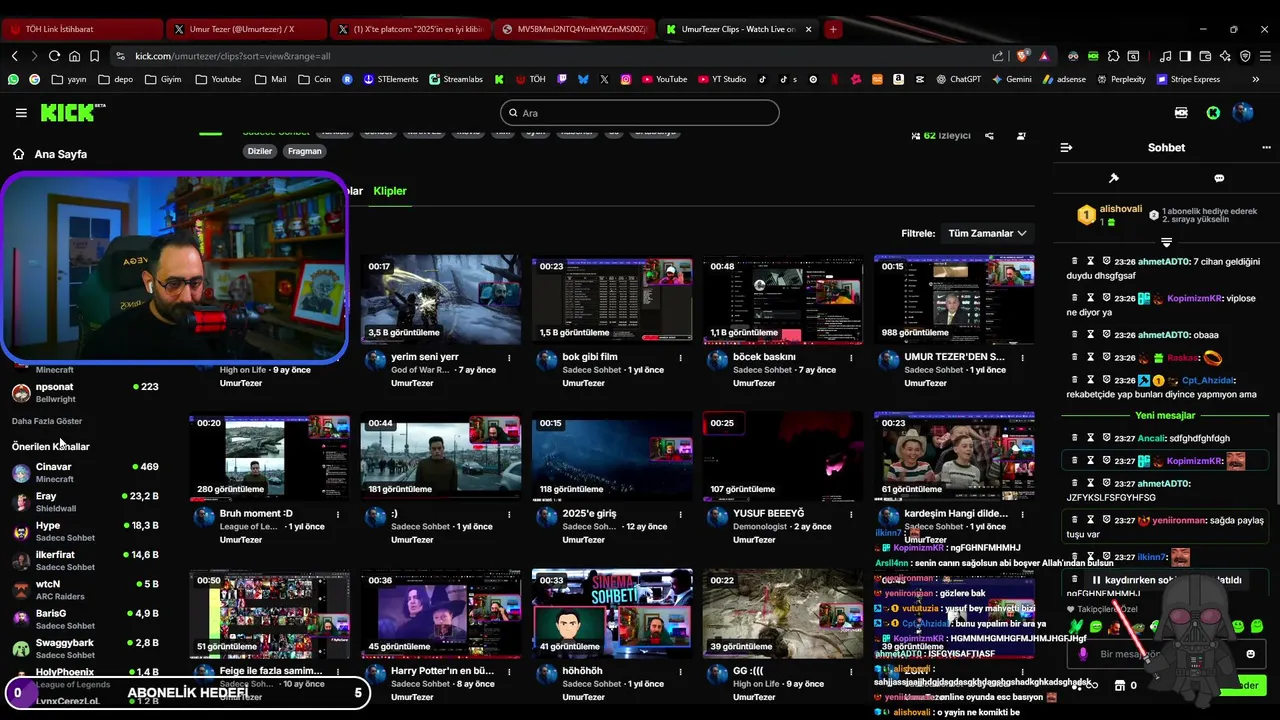Reload the page in browser toolbar
This screenshot has width=1280, height=720.
pyautogui.click(x=53, y=56)
